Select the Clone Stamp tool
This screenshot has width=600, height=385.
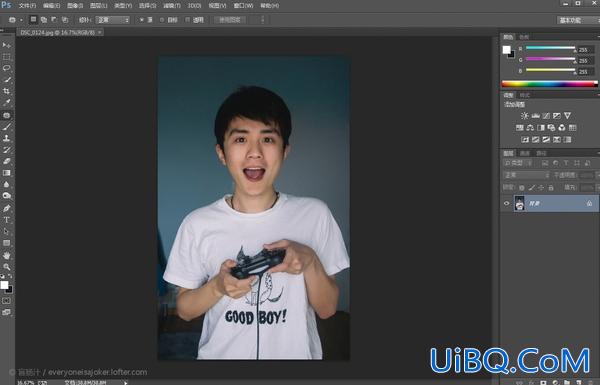click(7, 138)
